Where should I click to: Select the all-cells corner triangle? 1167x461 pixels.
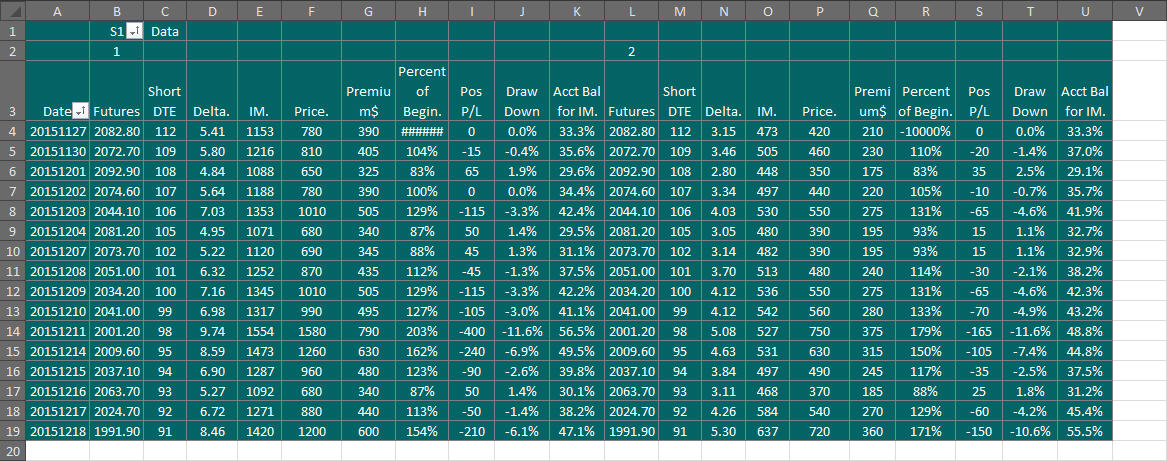coord(13,10)
